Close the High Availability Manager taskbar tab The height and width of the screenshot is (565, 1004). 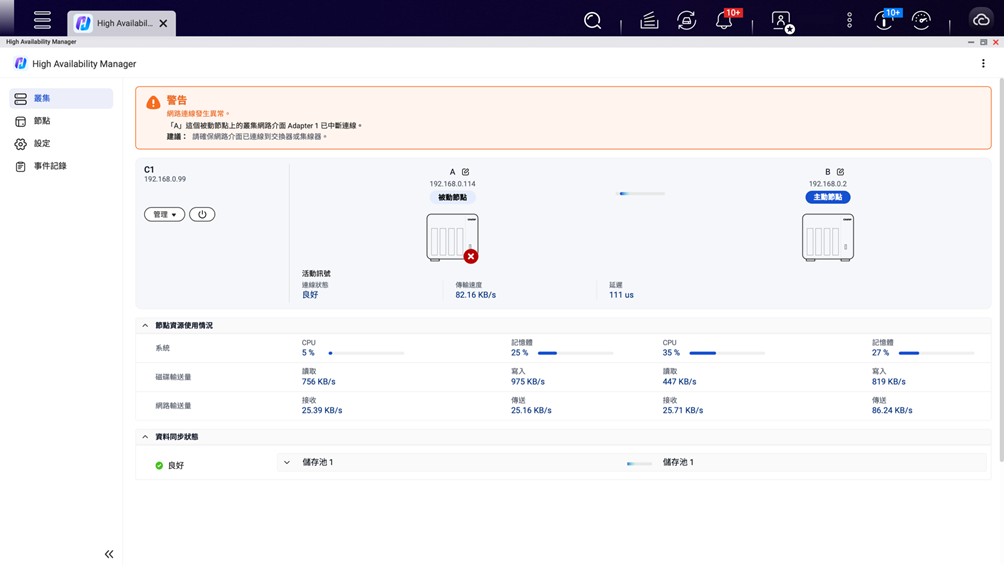[163, 23]
